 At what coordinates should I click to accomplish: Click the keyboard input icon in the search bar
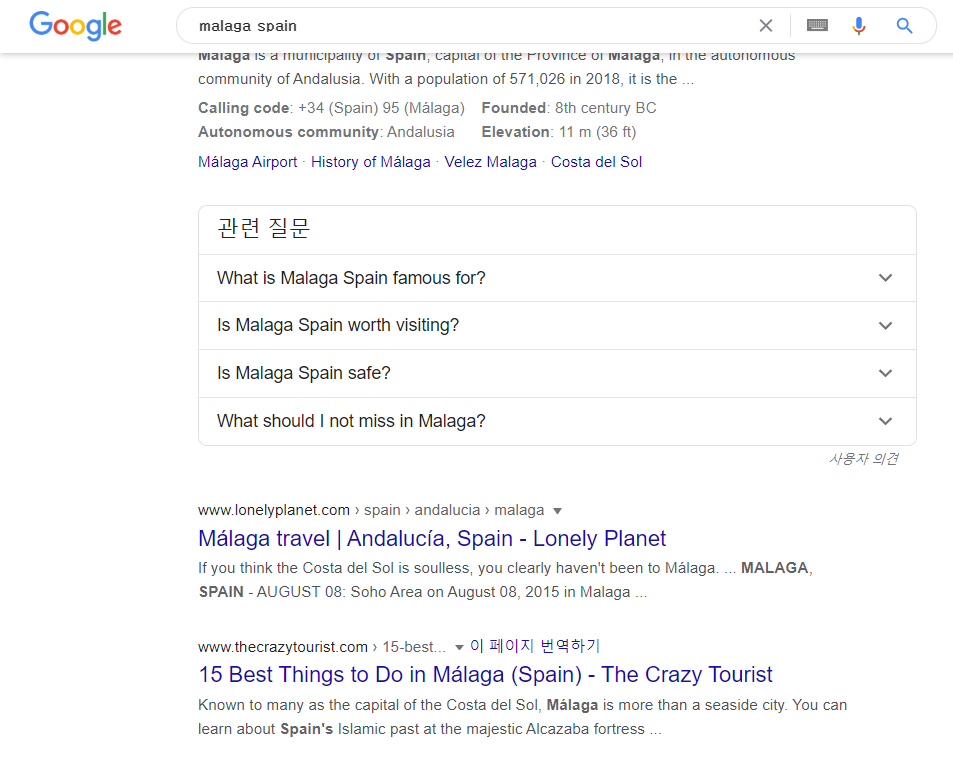[x=816, y=25]
